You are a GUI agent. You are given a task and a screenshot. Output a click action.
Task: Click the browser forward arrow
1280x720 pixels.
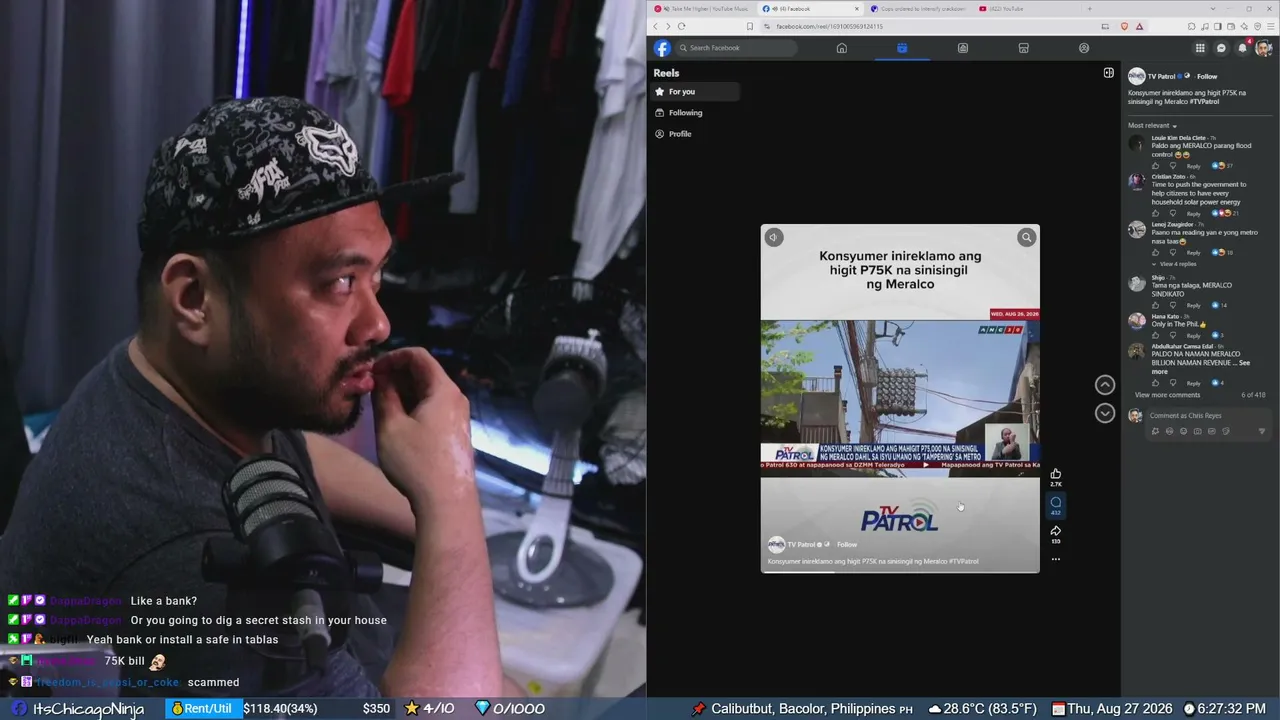[668, 26]
